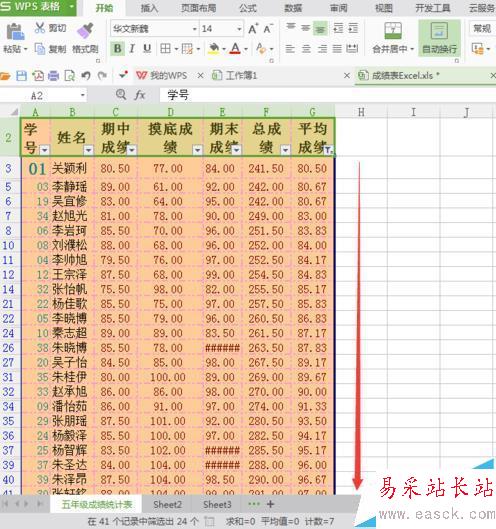Open the 审阅 ribbon tab
Screen dimensions: 496x529
click(338, 8)
